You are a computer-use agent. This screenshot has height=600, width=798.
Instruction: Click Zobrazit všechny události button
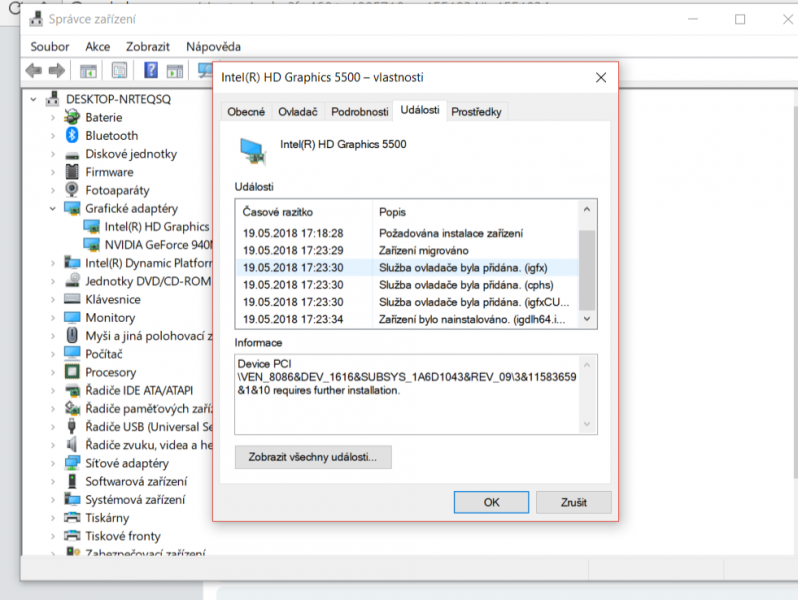point(313,457)
